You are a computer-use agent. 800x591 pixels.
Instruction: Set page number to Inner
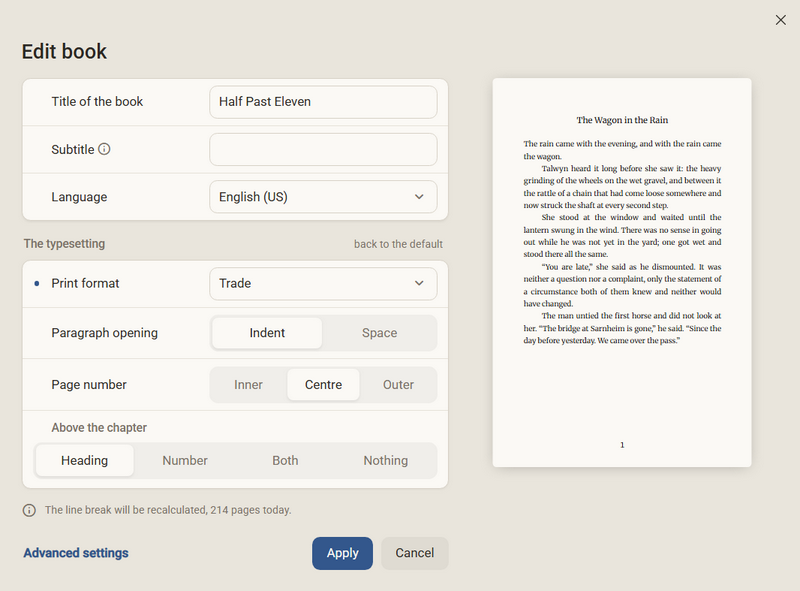tap(248, 385)
